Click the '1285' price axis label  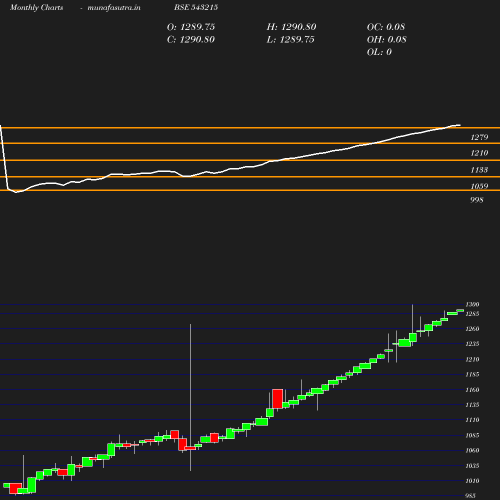pos(472,314)
